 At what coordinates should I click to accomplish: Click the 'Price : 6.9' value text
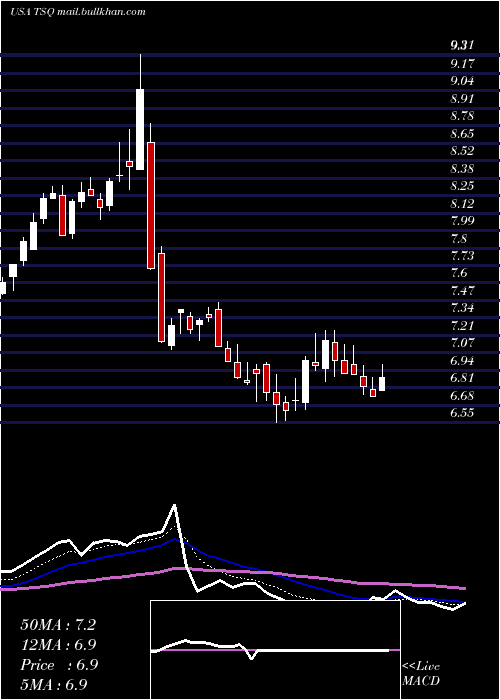(59, 665)
